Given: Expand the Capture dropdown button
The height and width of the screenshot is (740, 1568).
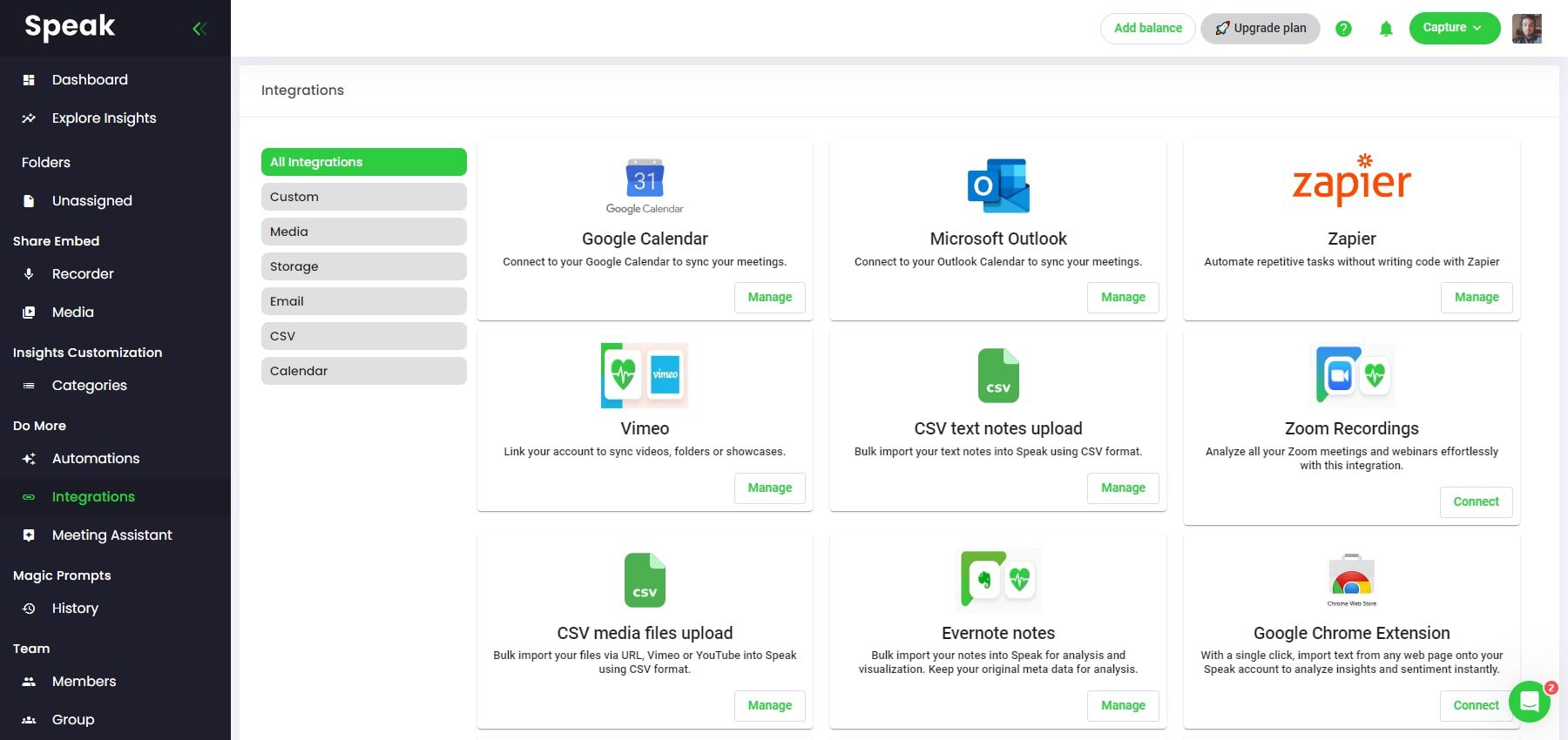Looking at the screenshot, I should [1455, 28].
